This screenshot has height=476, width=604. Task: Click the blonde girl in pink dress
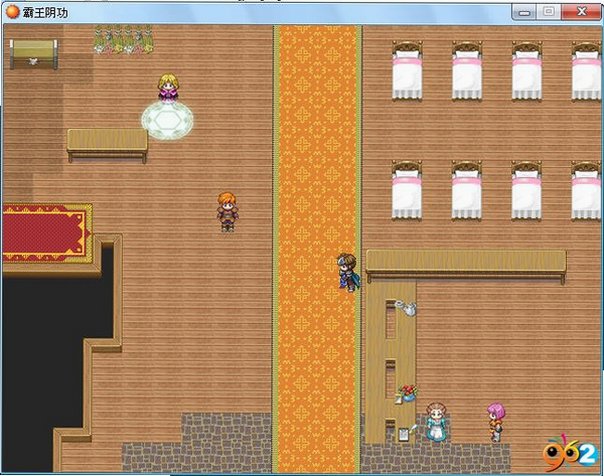(x=169, y=88)
